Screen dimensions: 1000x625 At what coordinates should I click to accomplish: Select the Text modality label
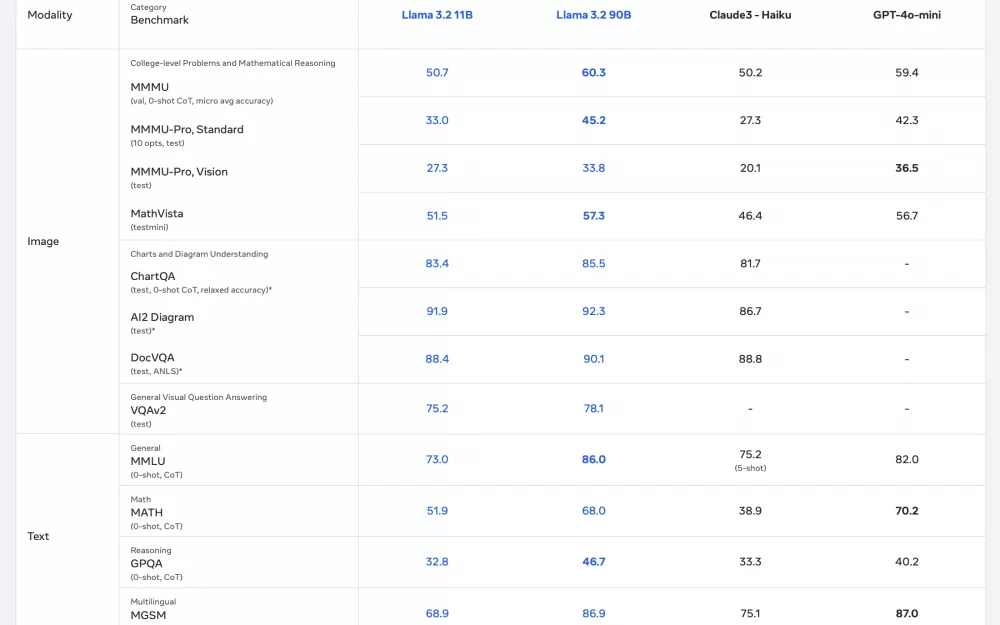(x=38, y=536)
